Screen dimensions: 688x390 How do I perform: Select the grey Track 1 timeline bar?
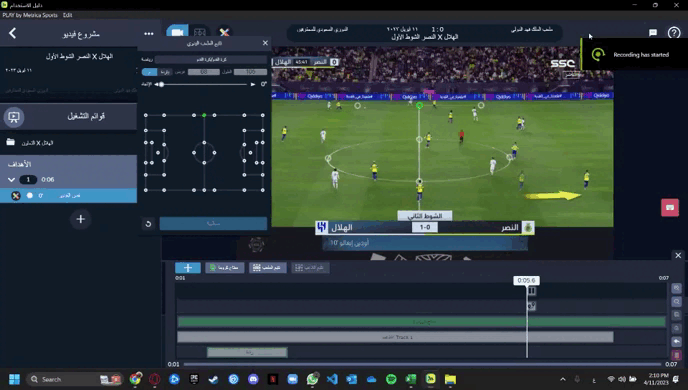point(395,337)
